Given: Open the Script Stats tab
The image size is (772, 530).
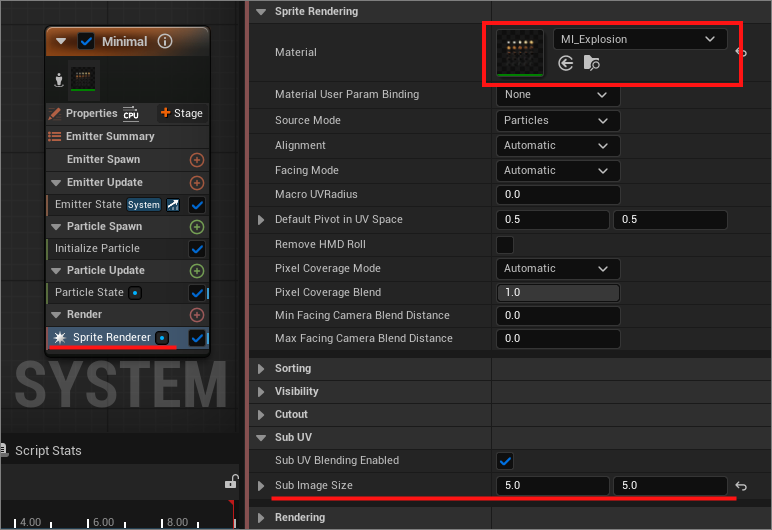Looking at the screenshot, I should [47, 451].
